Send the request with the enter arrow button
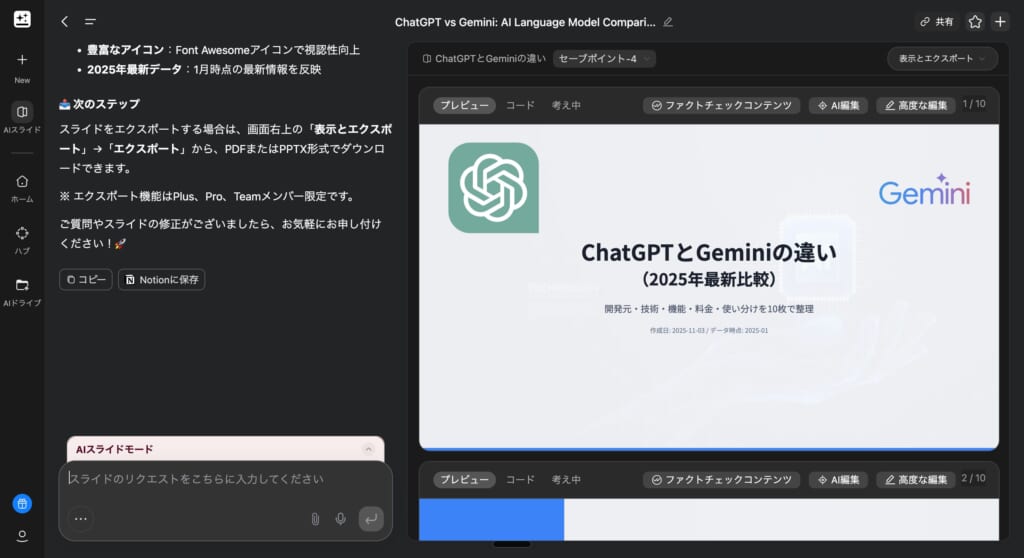The height and width of the screenshot is (558, 1024). [371, 519]
